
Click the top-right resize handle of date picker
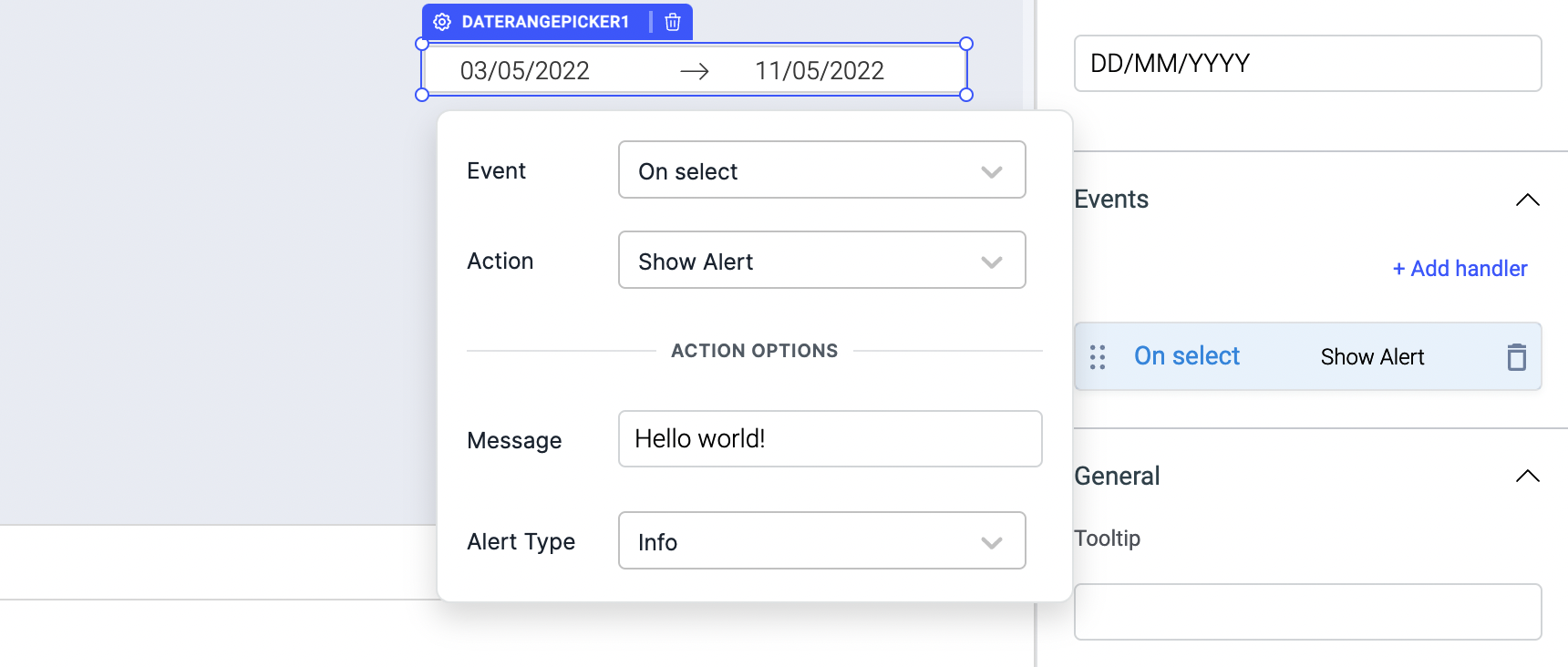[x=966, y=44]
